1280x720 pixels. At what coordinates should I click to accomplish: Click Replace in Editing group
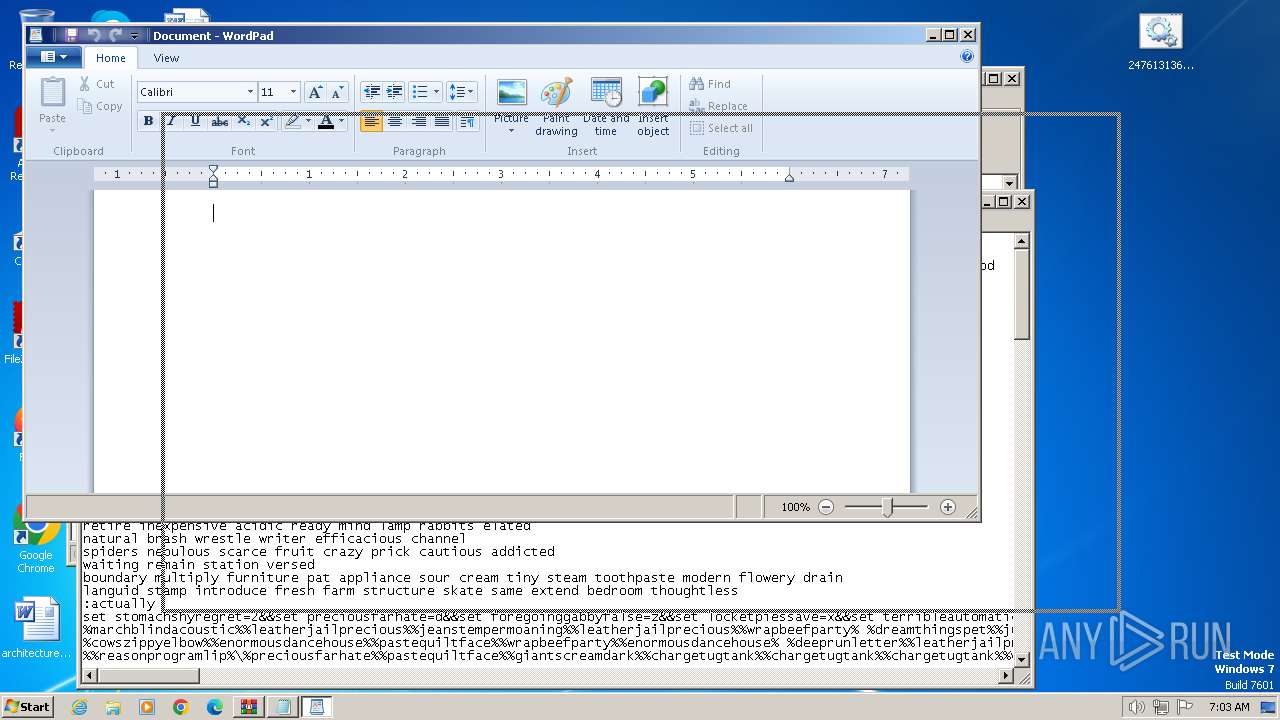tap(718, 106)
